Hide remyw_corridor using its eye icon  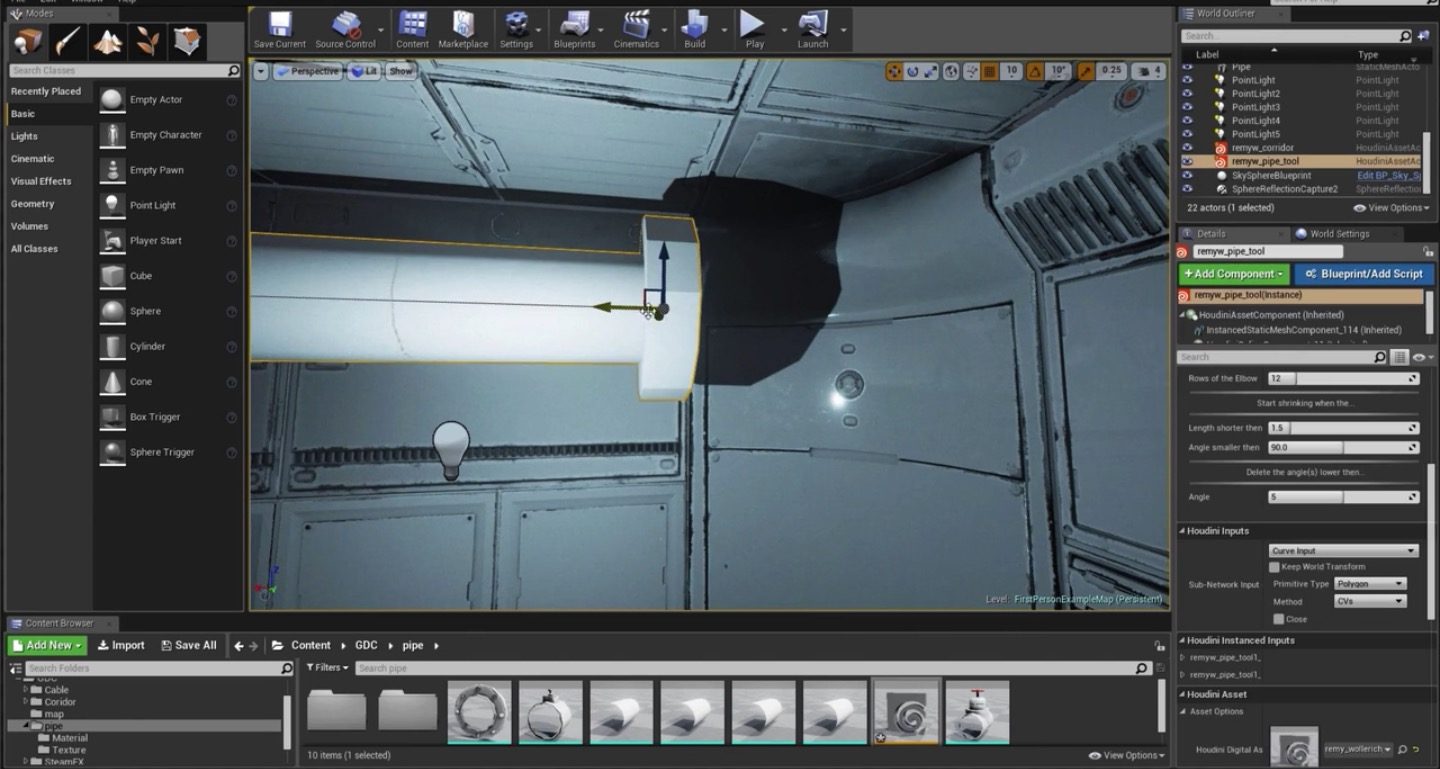tap(1187, 148)
